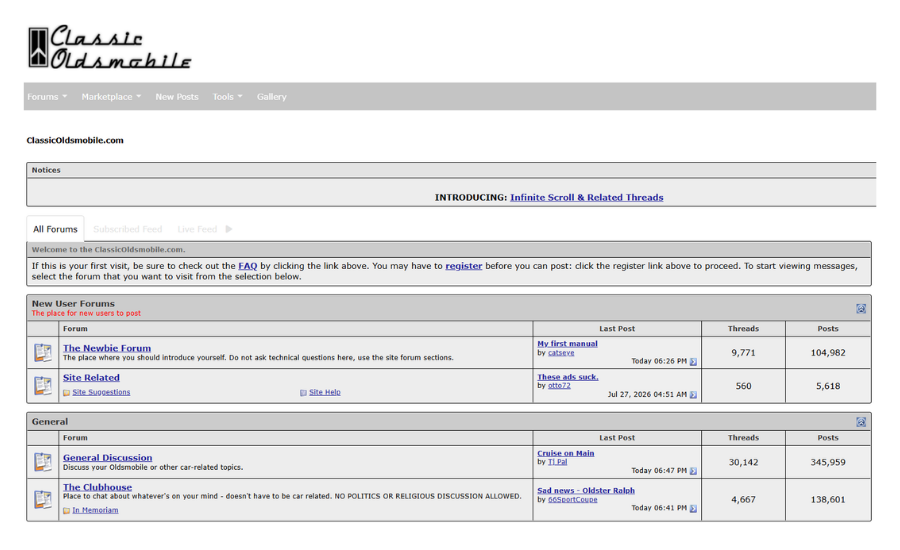900x550 pixels.
Task: Collapse the General category
Action: tap(861, 422)
